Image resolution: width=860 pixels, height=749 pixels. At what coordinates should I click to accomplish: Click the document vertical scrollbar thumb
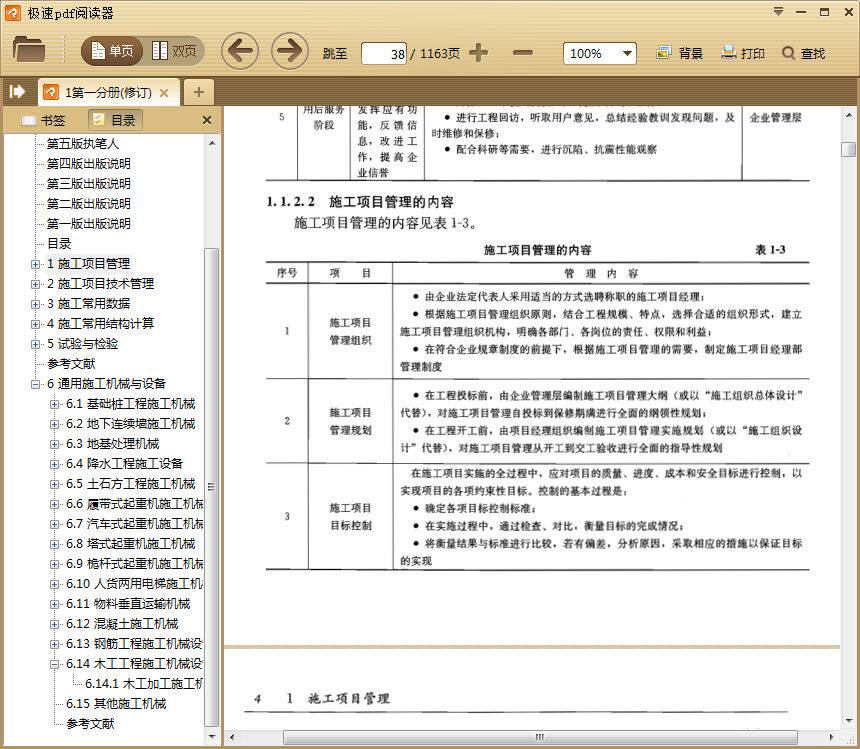point(848,149)
